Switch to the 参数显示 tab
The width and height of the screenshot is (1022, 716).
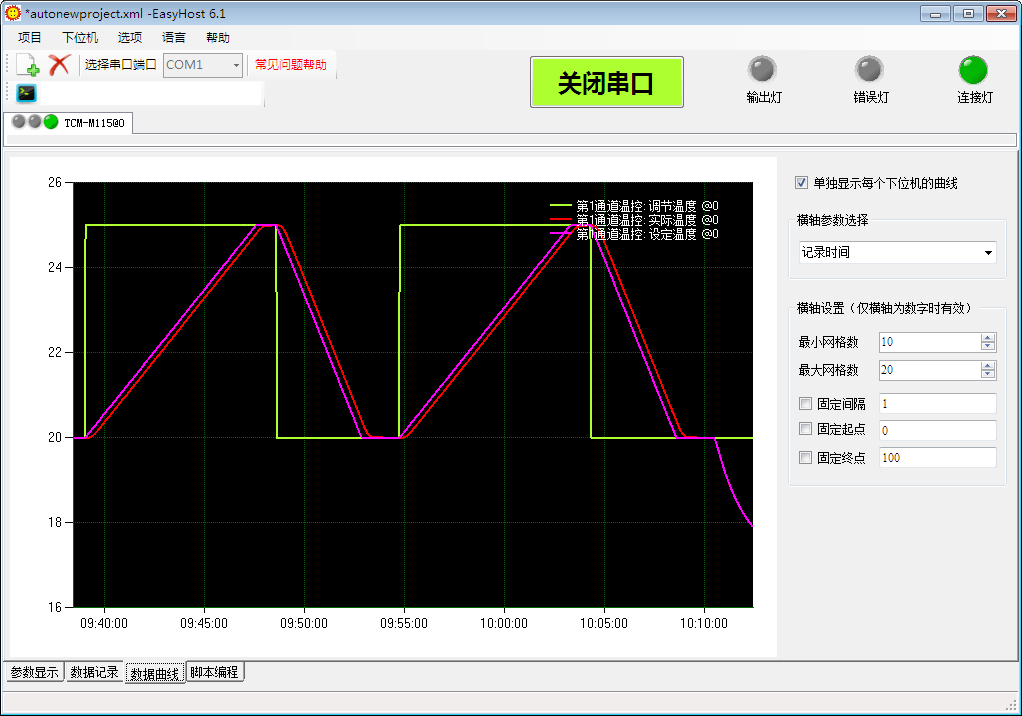[35, 672]
